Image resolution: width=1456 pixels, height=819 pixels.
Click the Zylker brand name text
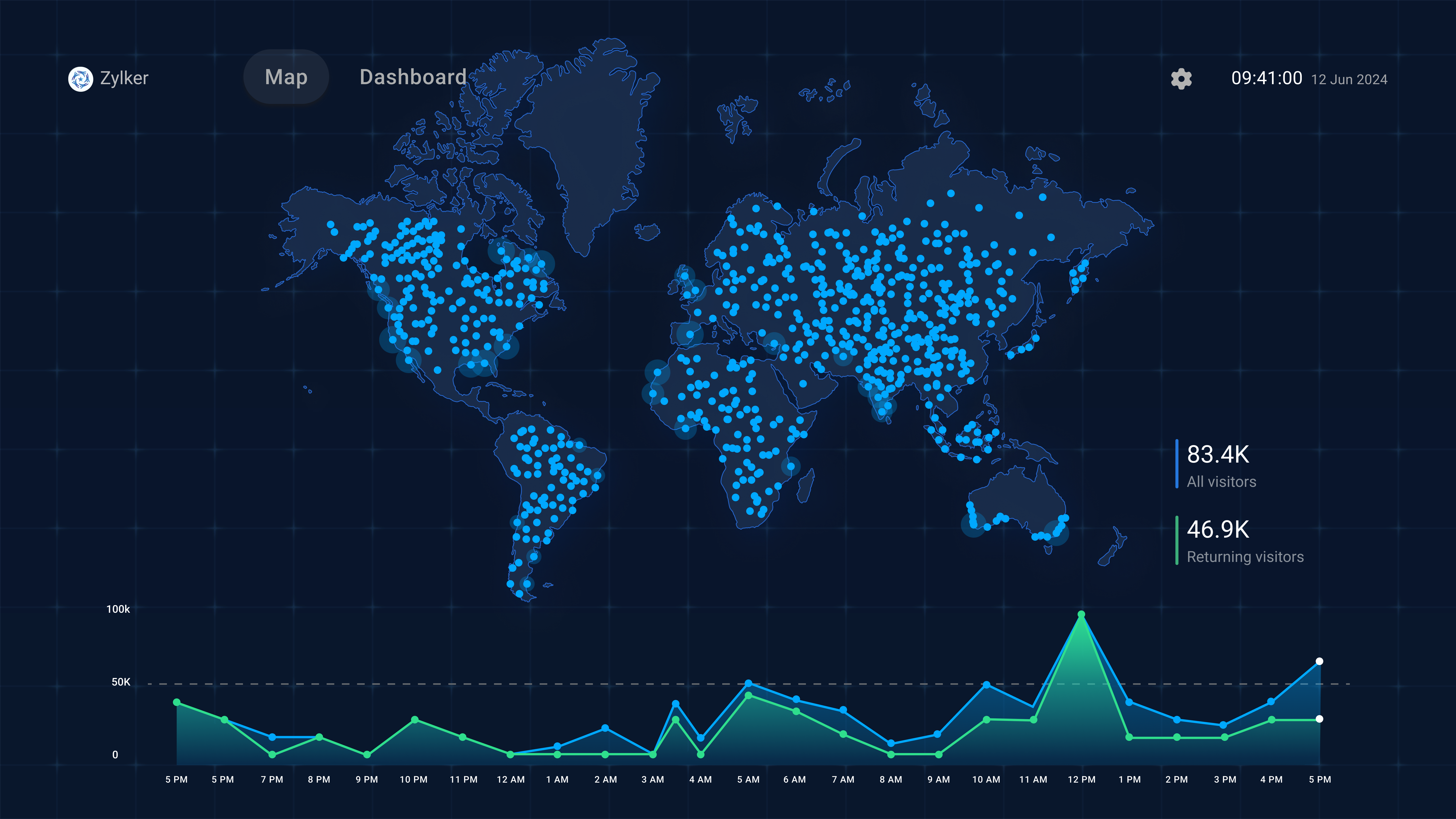[x=124, y=78]
